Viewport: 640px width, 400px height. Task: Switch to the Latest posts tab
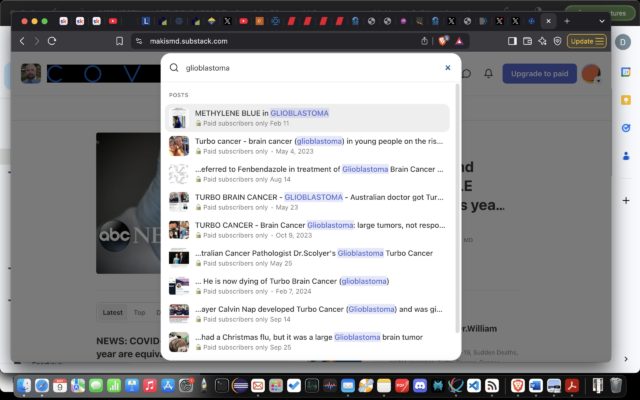pos(112,312)
